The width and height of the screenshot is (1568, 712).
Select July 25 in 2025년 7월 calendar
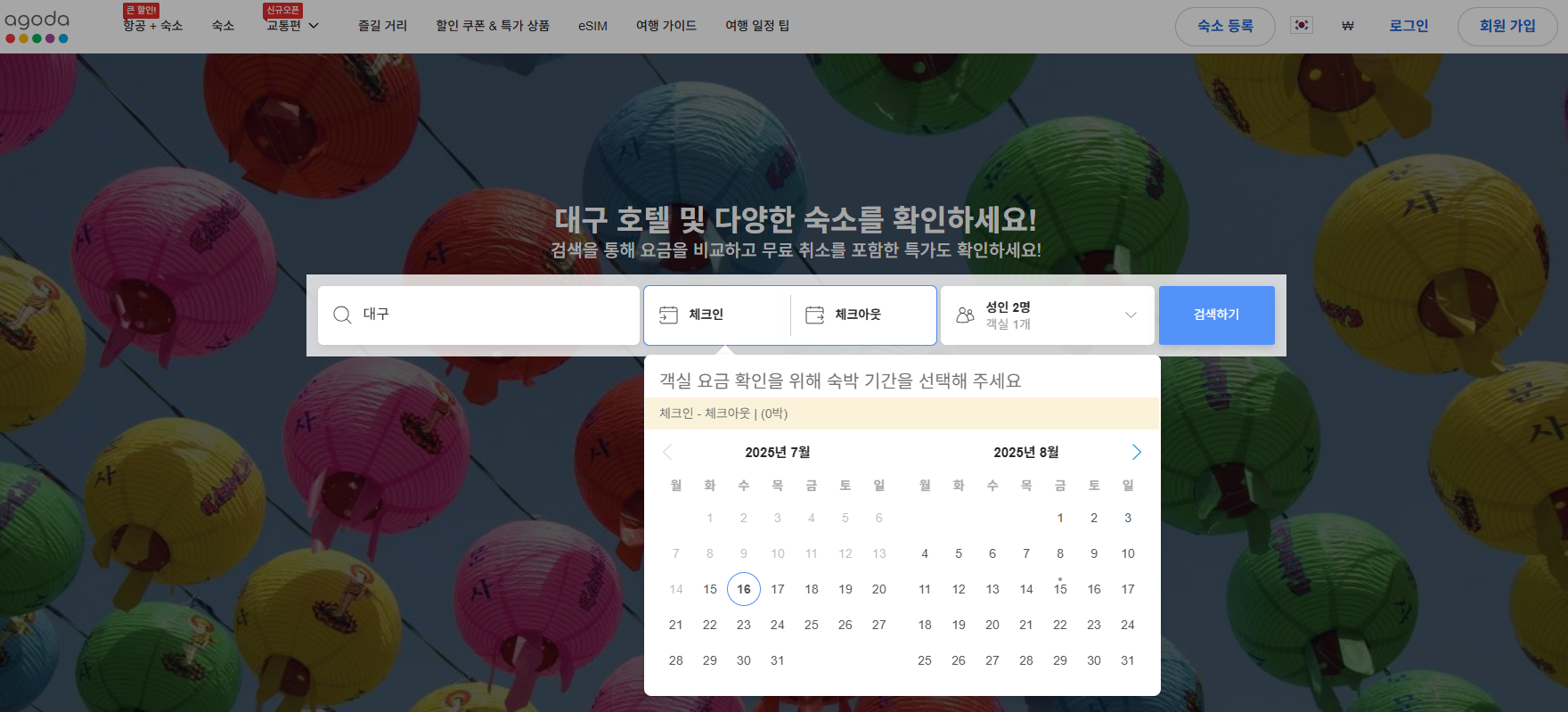(812, 625)
